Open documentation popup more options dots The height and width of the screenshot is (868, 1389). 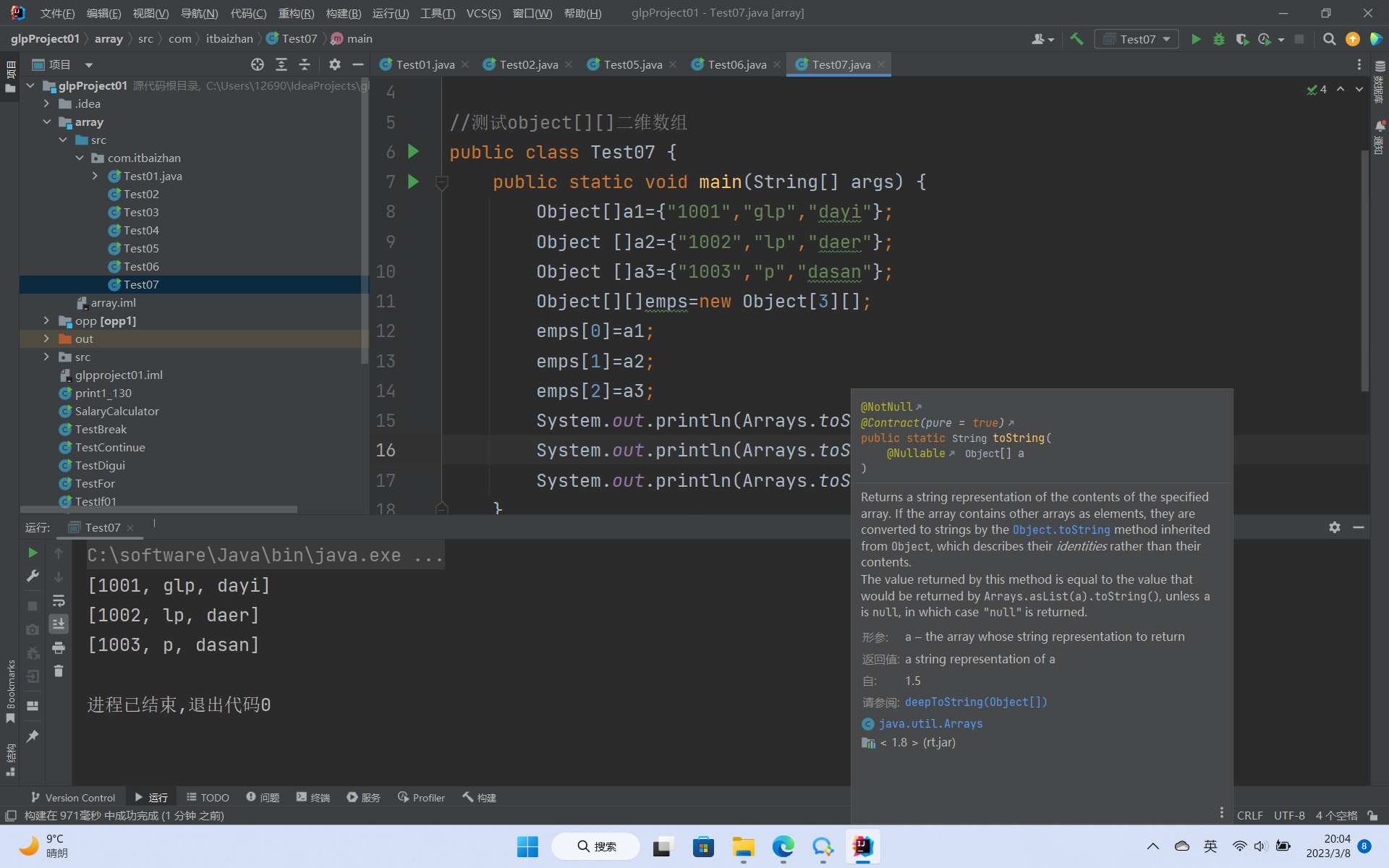click(1222, 812)
